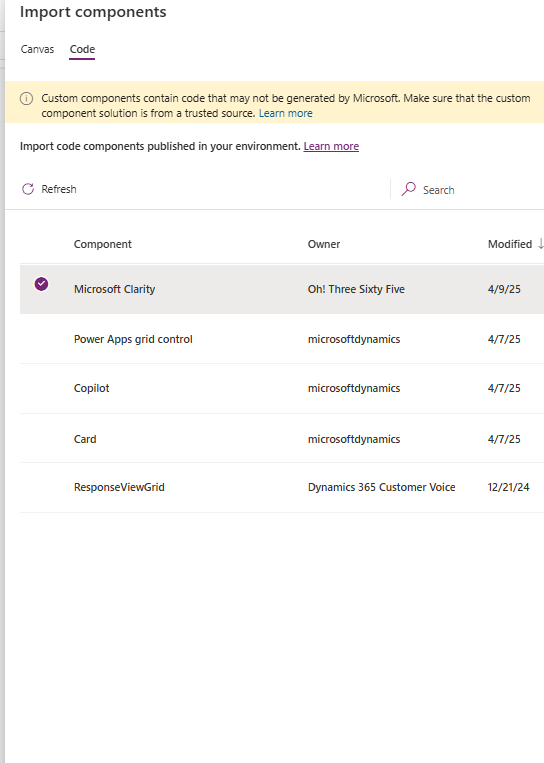Click Dynamics 365 Customer Voice owner cell
544x763 pixels.
pyautogui.click(x=381, y=487)
